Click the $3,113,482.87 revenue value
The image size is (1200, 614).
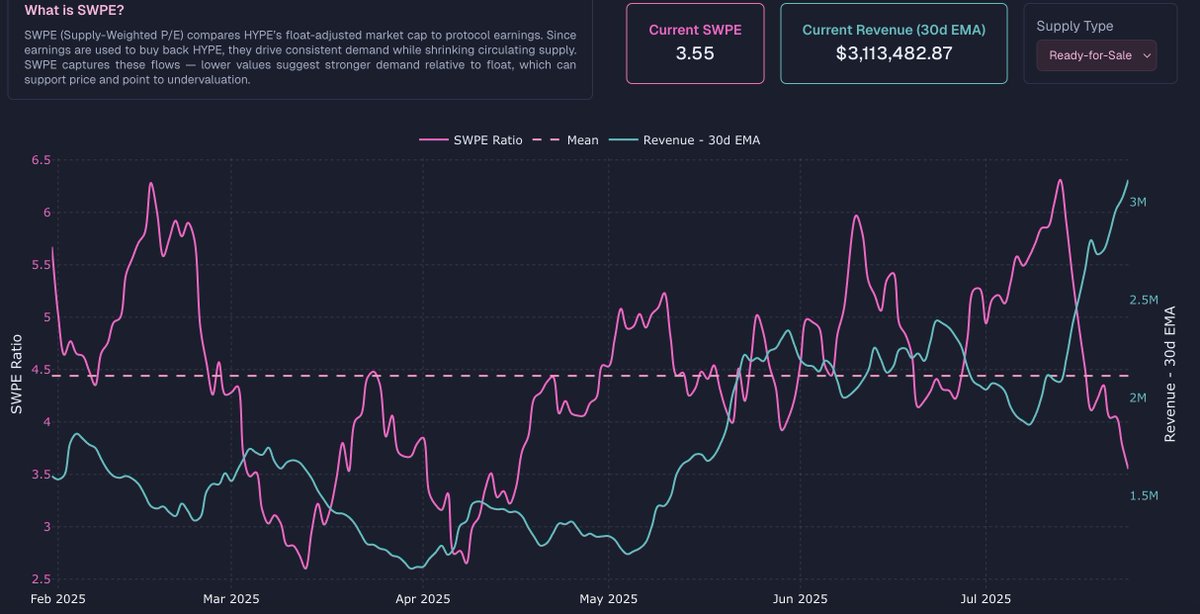click(x=894, y=54)
